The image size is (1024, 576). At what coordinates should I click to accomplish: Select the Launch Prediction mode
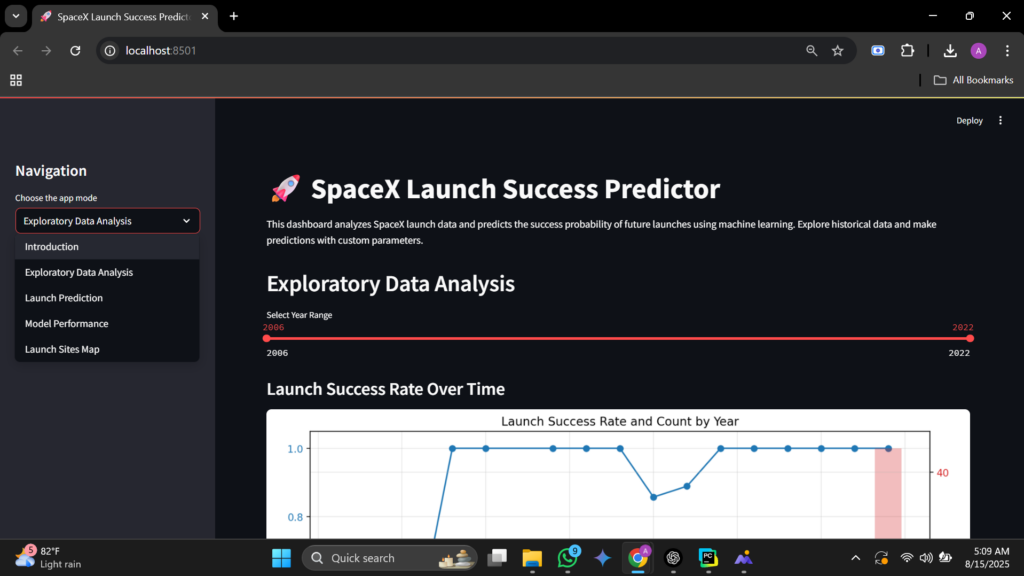pos(107,298)
